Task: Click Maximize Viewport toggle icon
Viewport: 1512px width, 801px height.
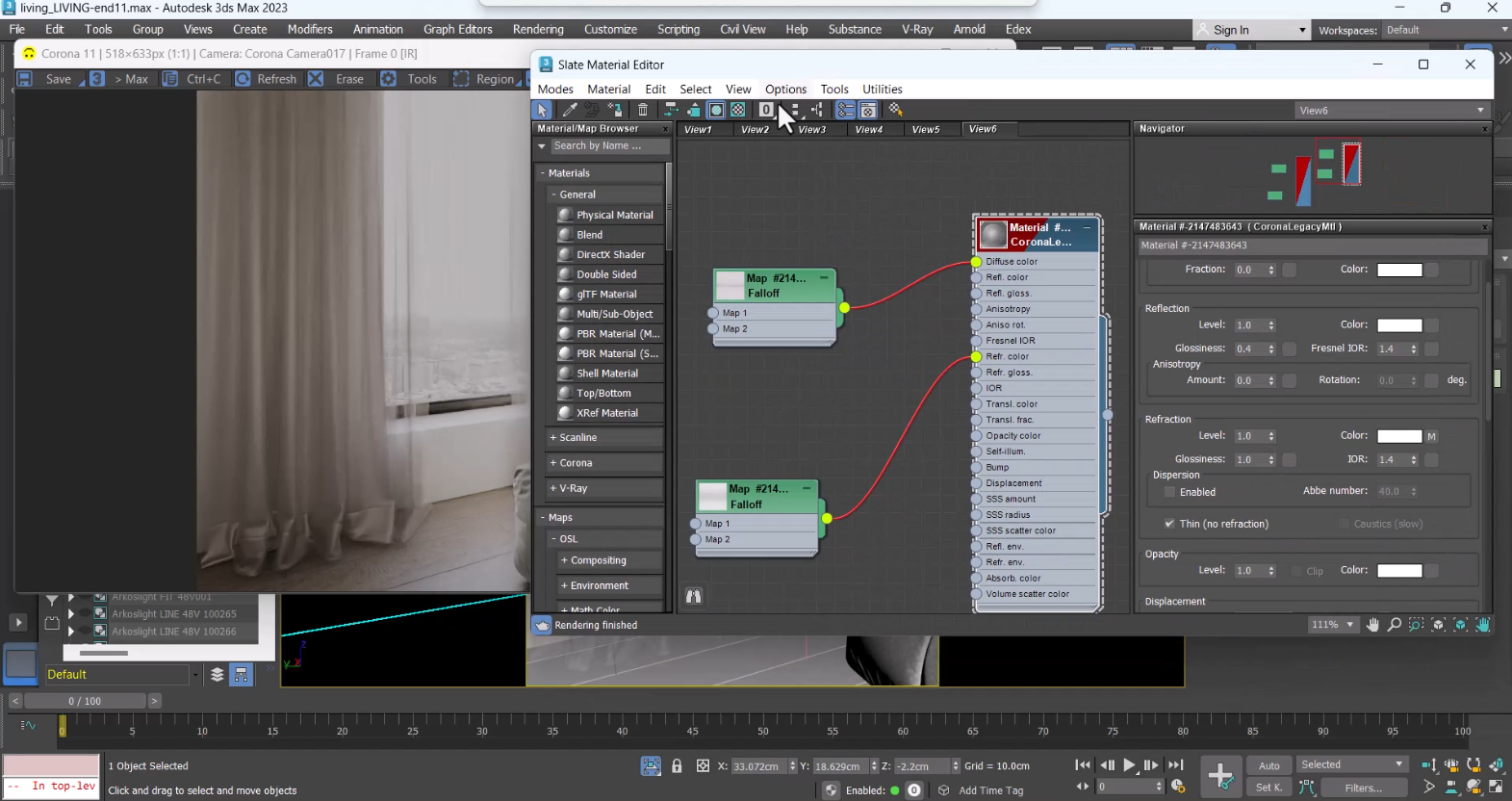Action: tap(1497, 787)
